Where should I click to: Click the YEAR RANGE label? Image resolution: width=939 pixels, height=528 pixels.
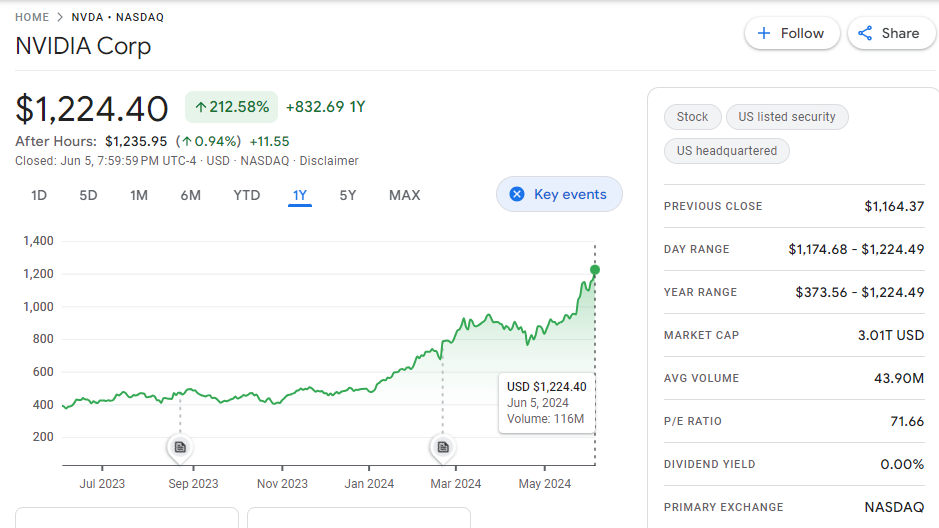tap(700, 292)
